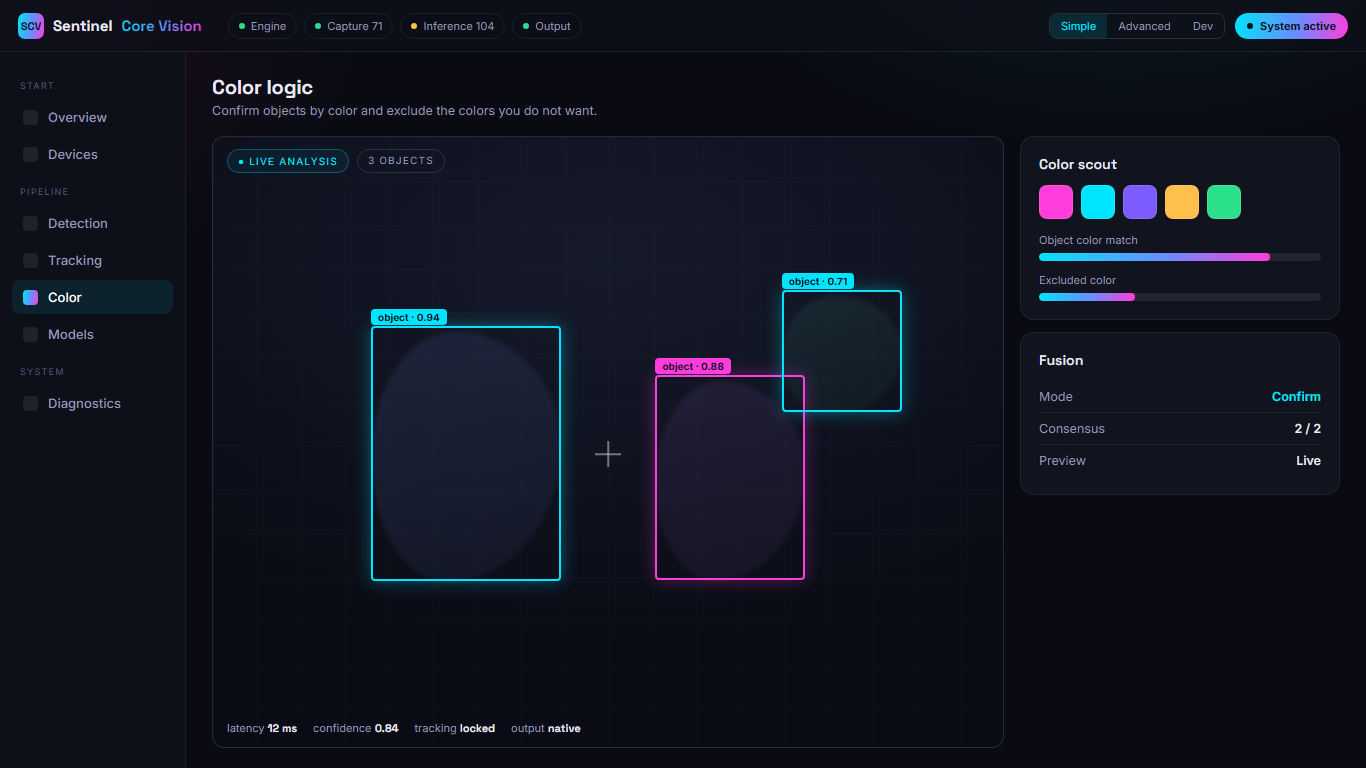Click the confidence 0.84 readout

click(356, 728)
